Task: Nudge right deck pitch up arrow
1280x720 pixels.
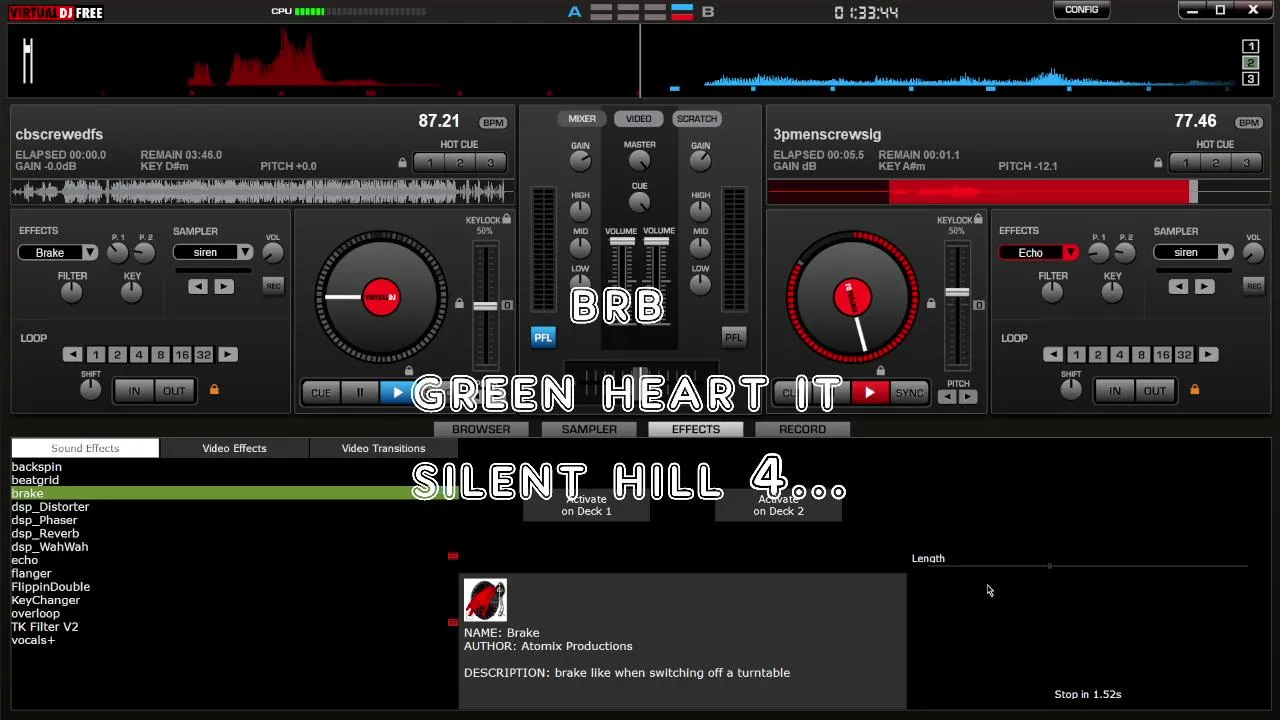Action: point(967,397)
